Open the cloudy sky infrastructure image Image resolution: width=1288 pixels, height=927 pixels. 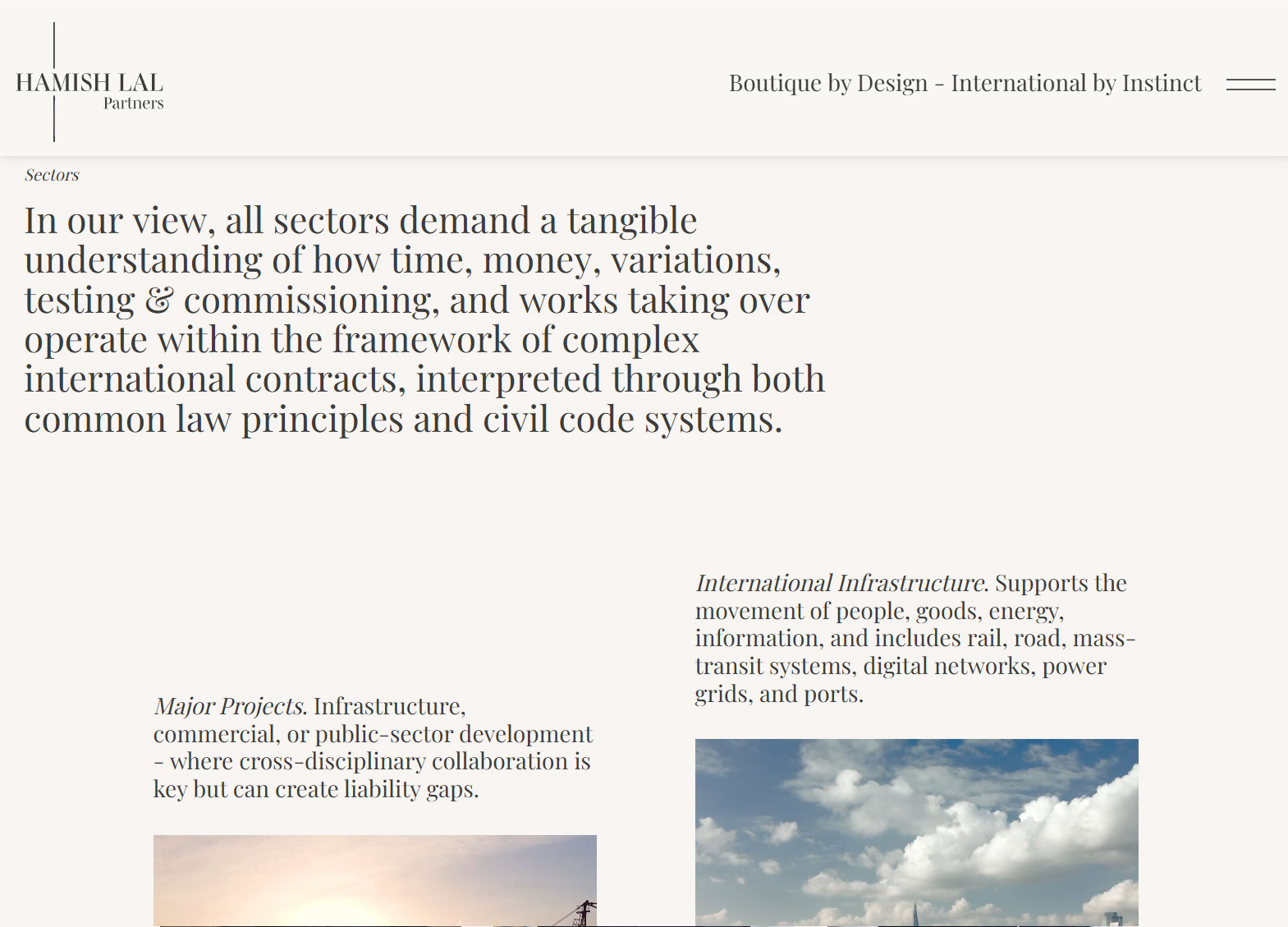click(917, 833)
